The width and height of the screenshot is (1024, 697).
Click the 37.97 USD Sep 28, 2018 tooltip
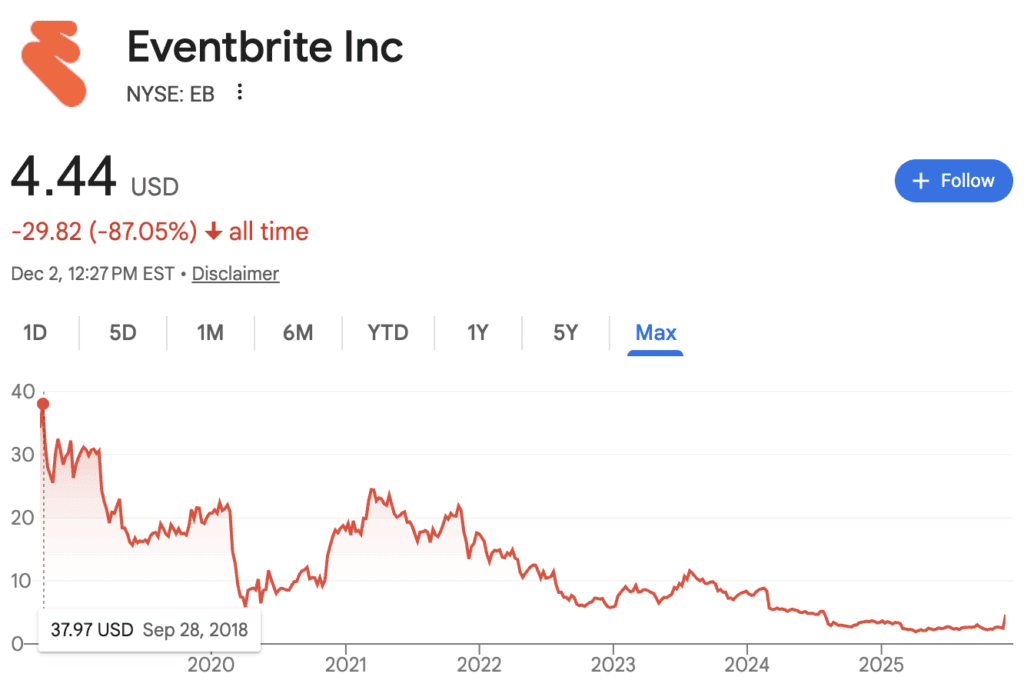point(149,630)
